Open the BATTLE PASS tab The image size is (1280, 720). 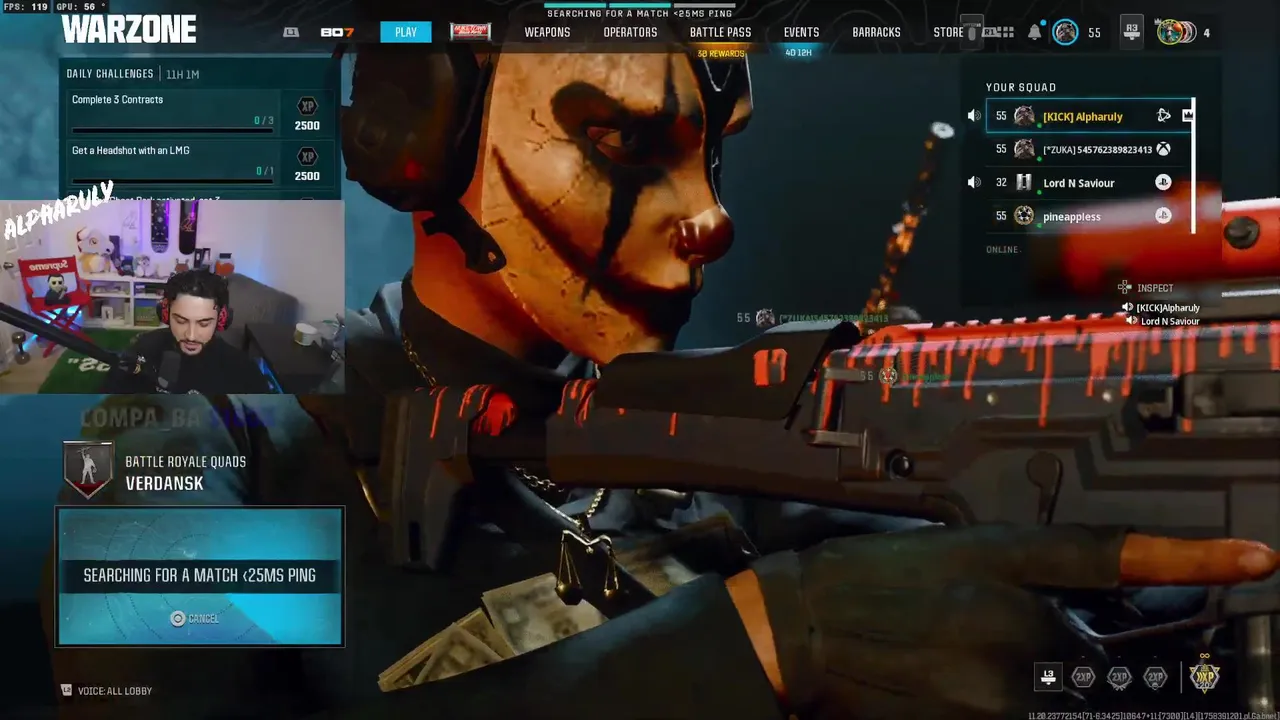720,32
